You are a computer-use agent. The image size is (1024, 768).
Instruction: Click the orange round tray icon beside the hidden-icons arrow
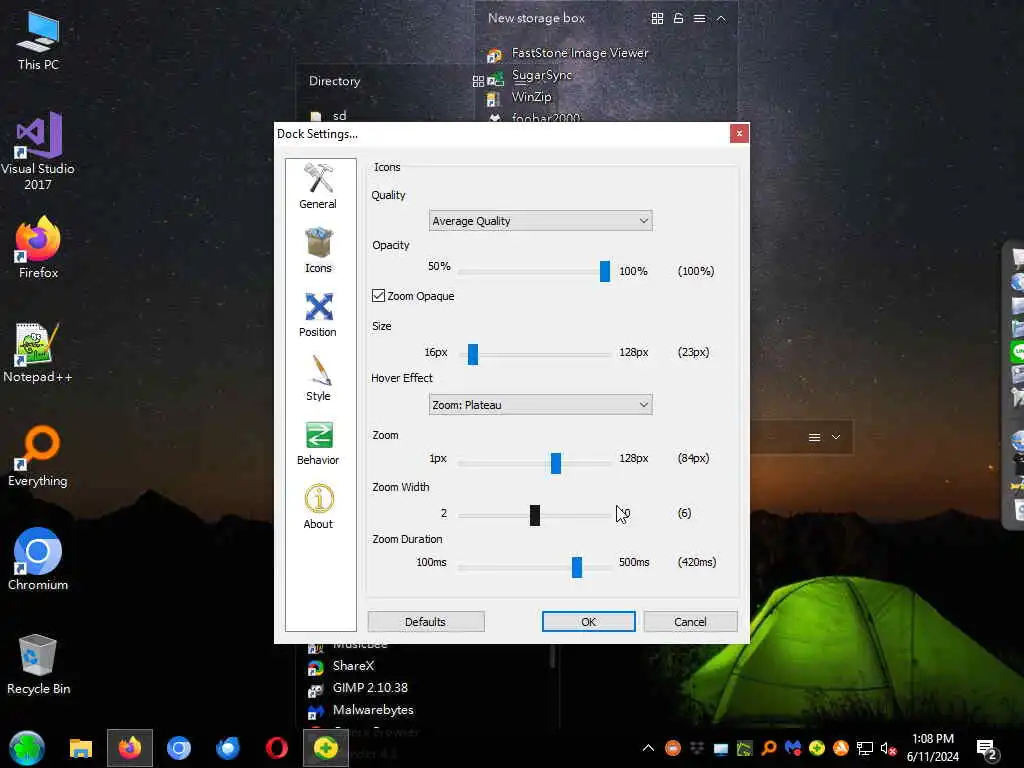point(673,748)
